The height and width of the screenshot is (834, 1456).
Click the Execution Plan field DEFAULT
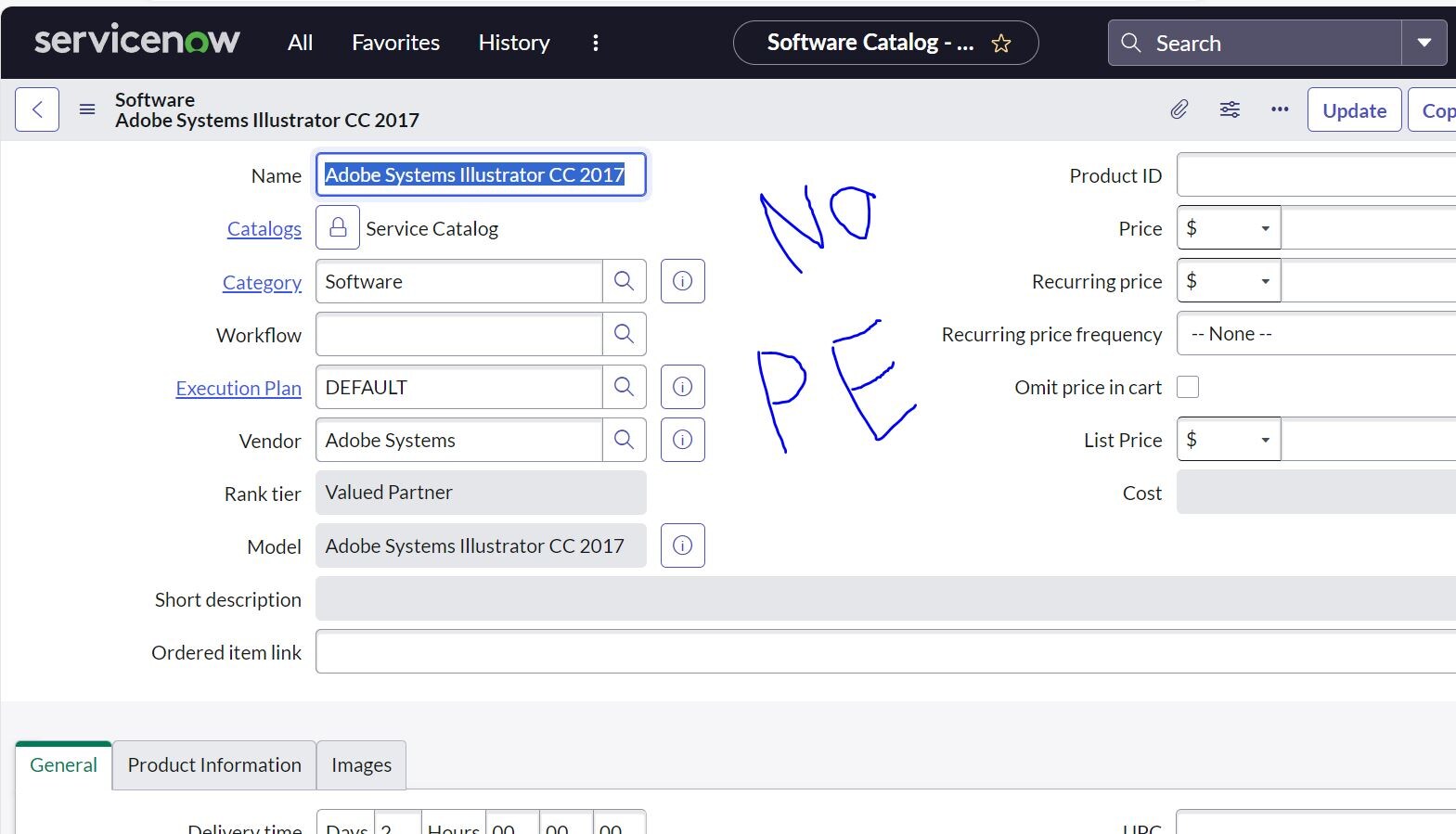coord(458,387)
